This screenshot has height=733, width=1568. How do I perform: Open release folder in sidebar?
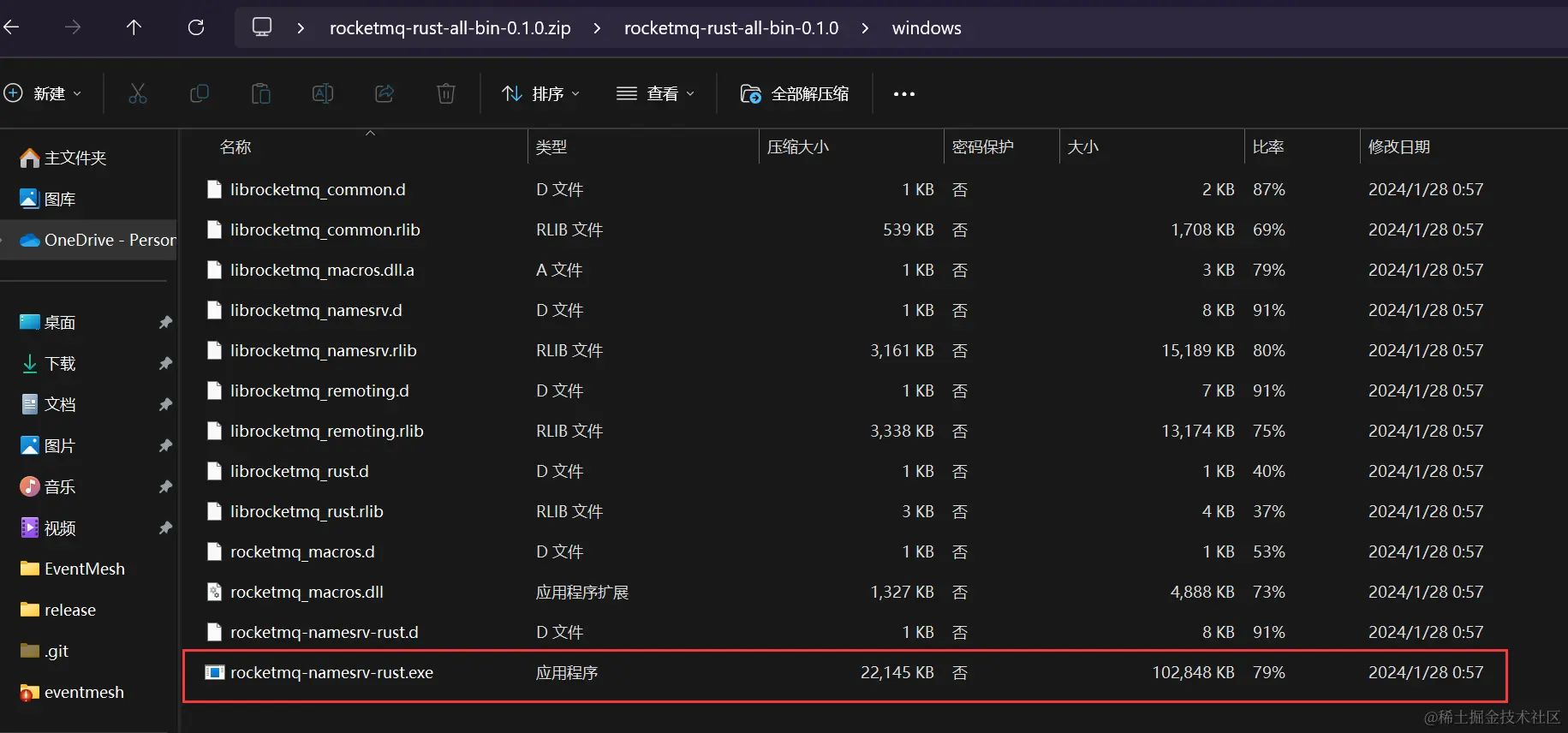[x=58, y=610]
